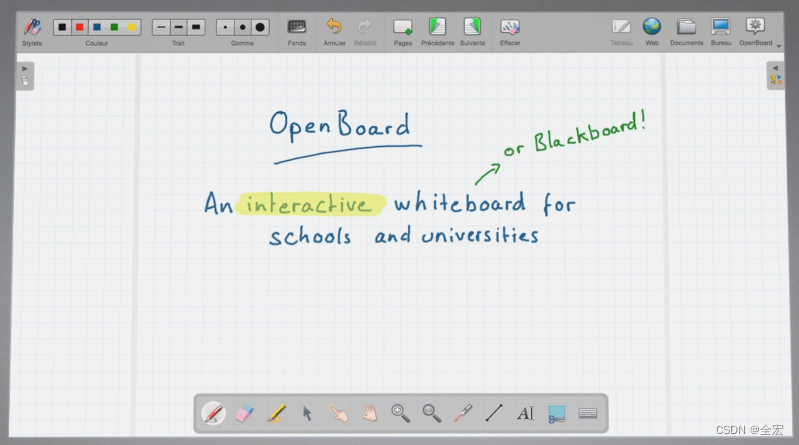Select the Text writing tool
The width and height of the screenshot is (799, 445).
pos(525,413)
